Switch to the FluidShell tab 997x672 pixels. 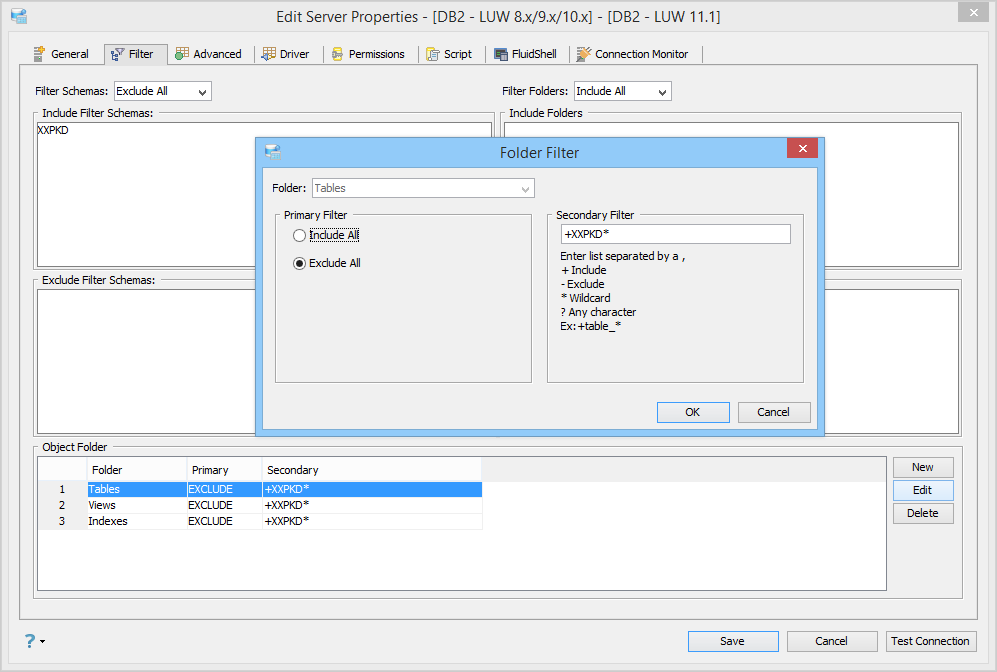point(526,54)
